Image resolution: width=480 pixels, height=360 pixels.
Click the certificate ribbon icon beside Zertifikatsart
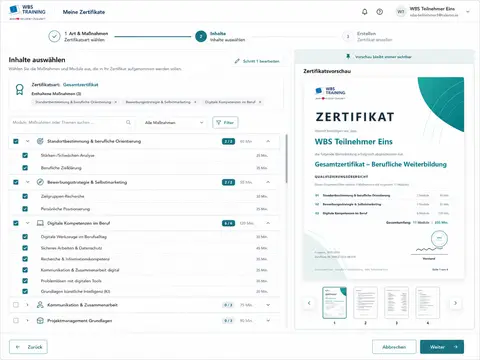pos(20,89)
